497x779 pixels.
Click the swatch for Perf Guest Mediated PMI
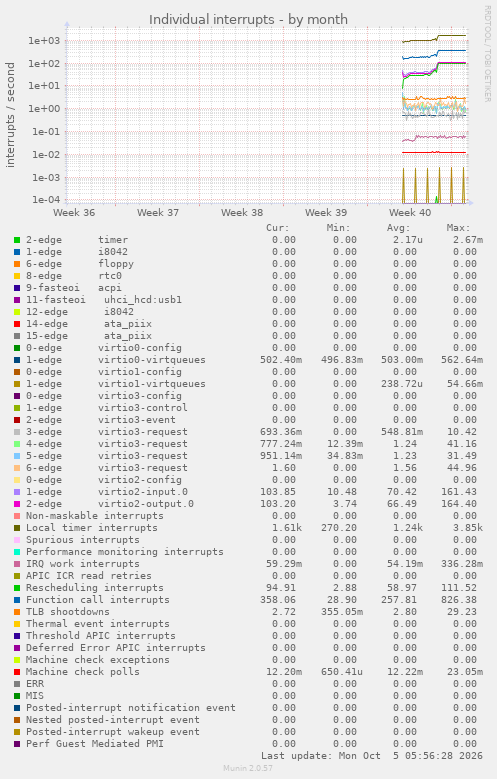(x=17, y=744)
